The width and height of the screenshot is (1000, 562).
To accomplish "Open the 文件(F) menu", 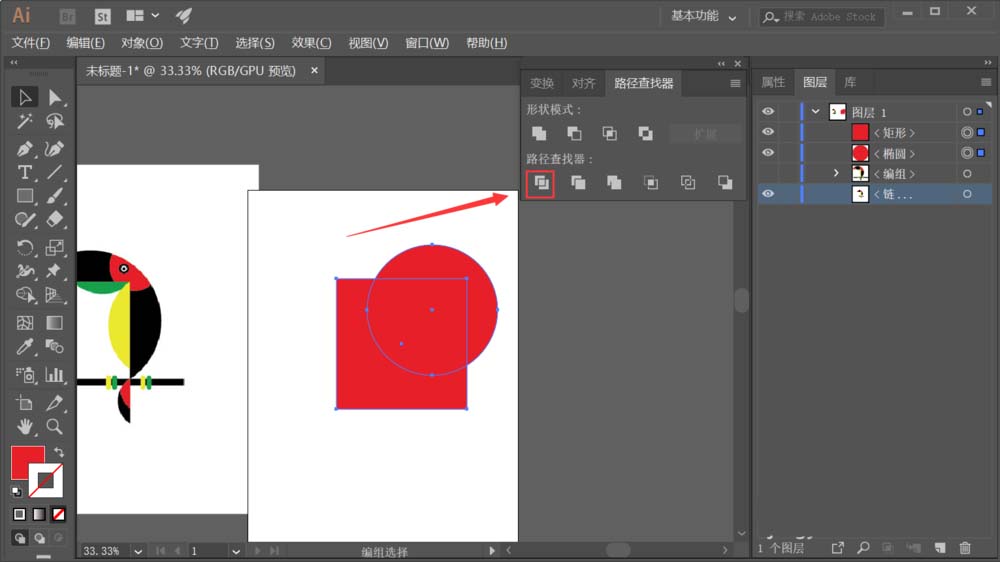I will pos(30,43).
